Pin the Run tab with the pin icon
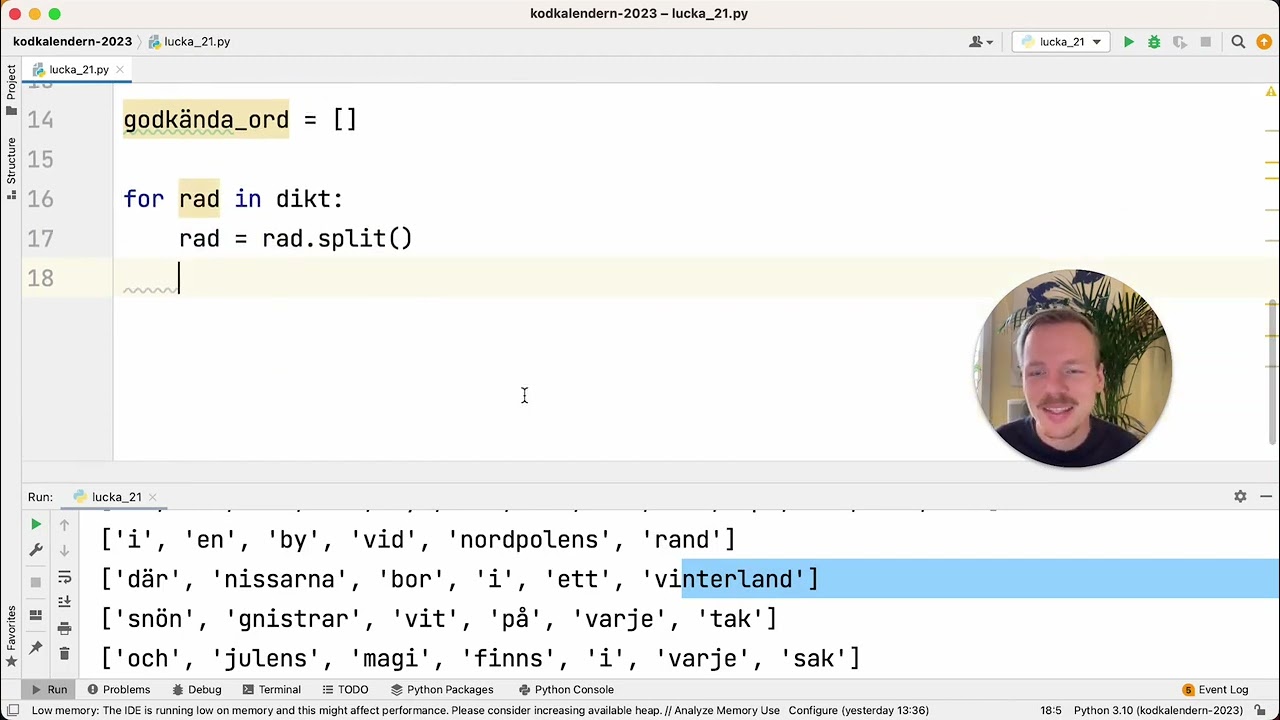This screenshot has height=720, width=1280. pos(36,648)
